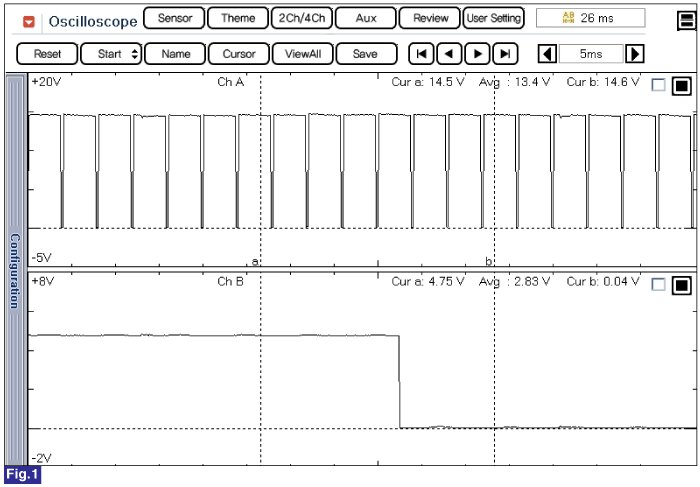Decrease time base with left arrow
700x487 pixels.
click(547, 54)
